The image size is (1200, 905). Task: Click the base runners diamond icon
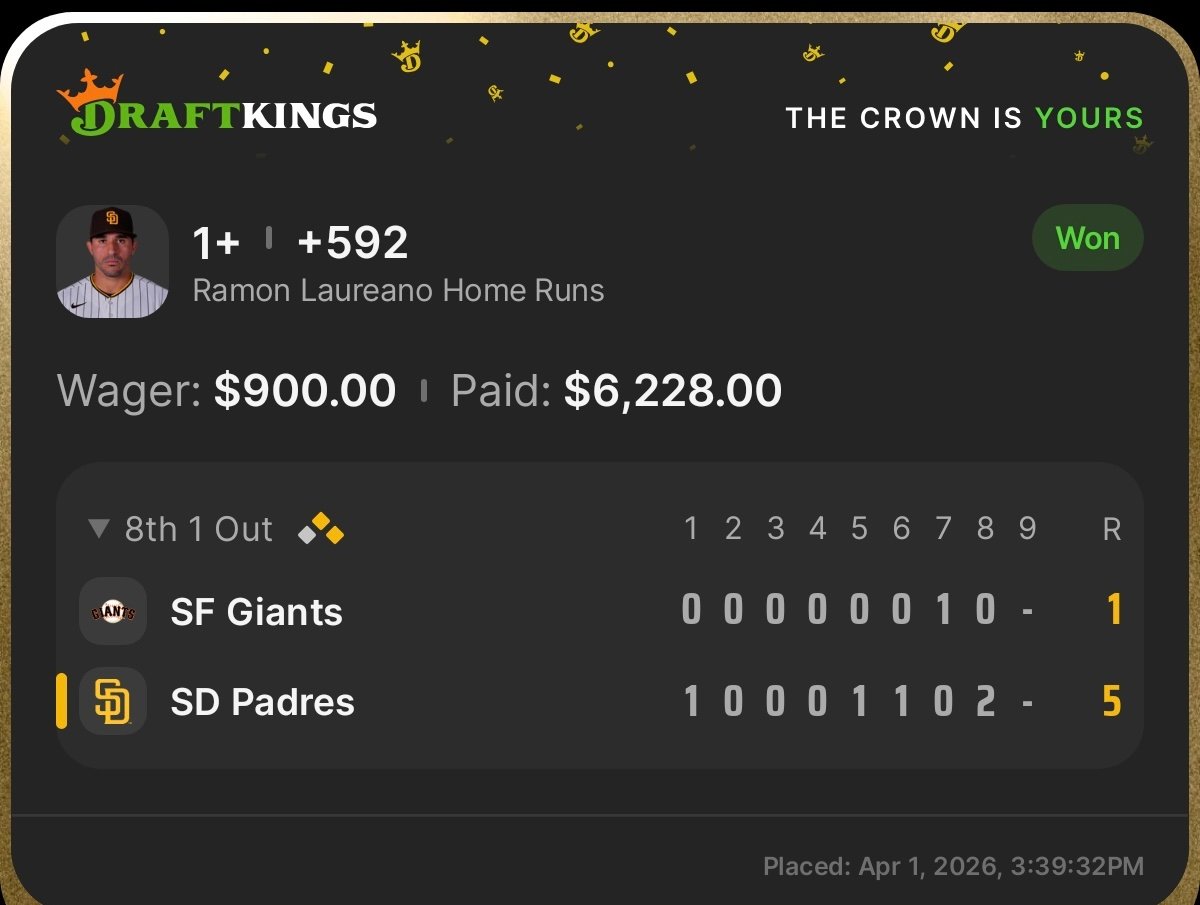[x=322, y=528]
